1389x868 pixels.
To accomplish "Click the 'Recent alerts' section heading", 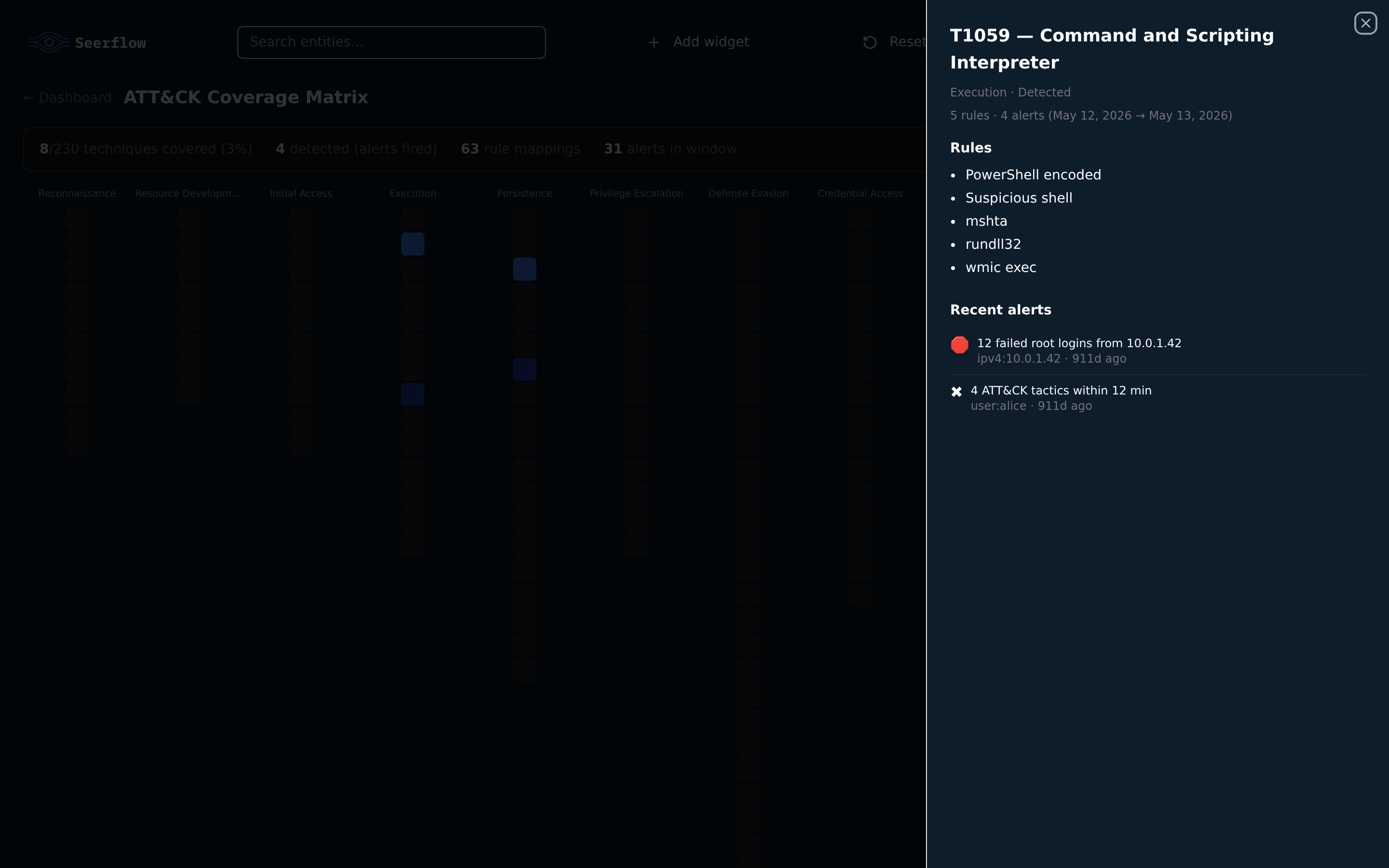I will [1000, 310].
